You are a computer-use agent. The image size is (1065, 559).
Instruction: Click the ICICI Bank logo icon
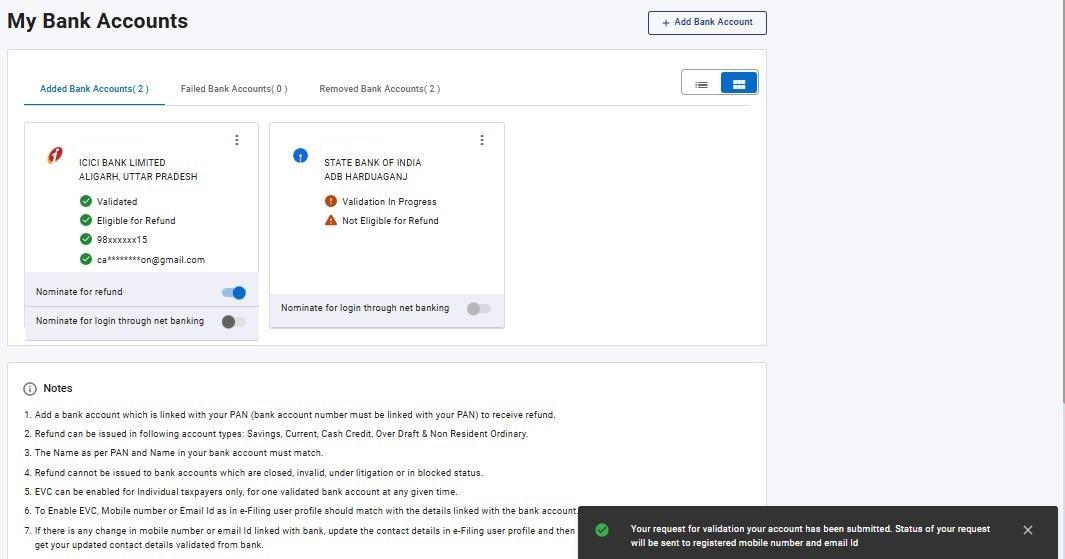click(55, 156)
